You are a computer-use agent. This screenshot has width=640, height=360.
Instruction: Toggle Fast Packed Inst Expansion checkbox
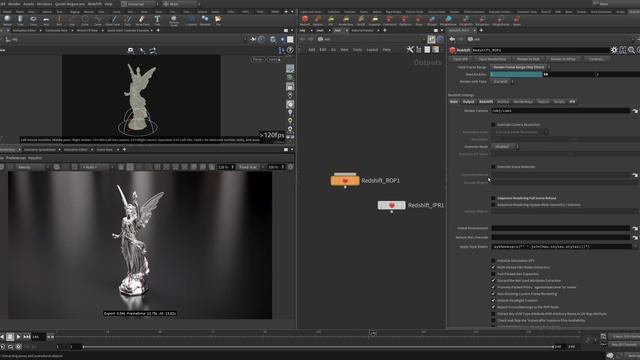493,274
